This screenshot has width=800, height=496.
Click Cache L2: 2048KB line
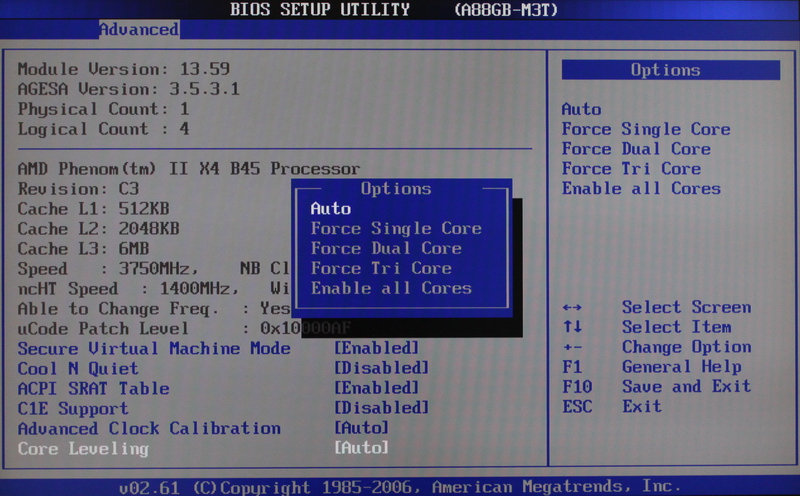tap(98, 229)
